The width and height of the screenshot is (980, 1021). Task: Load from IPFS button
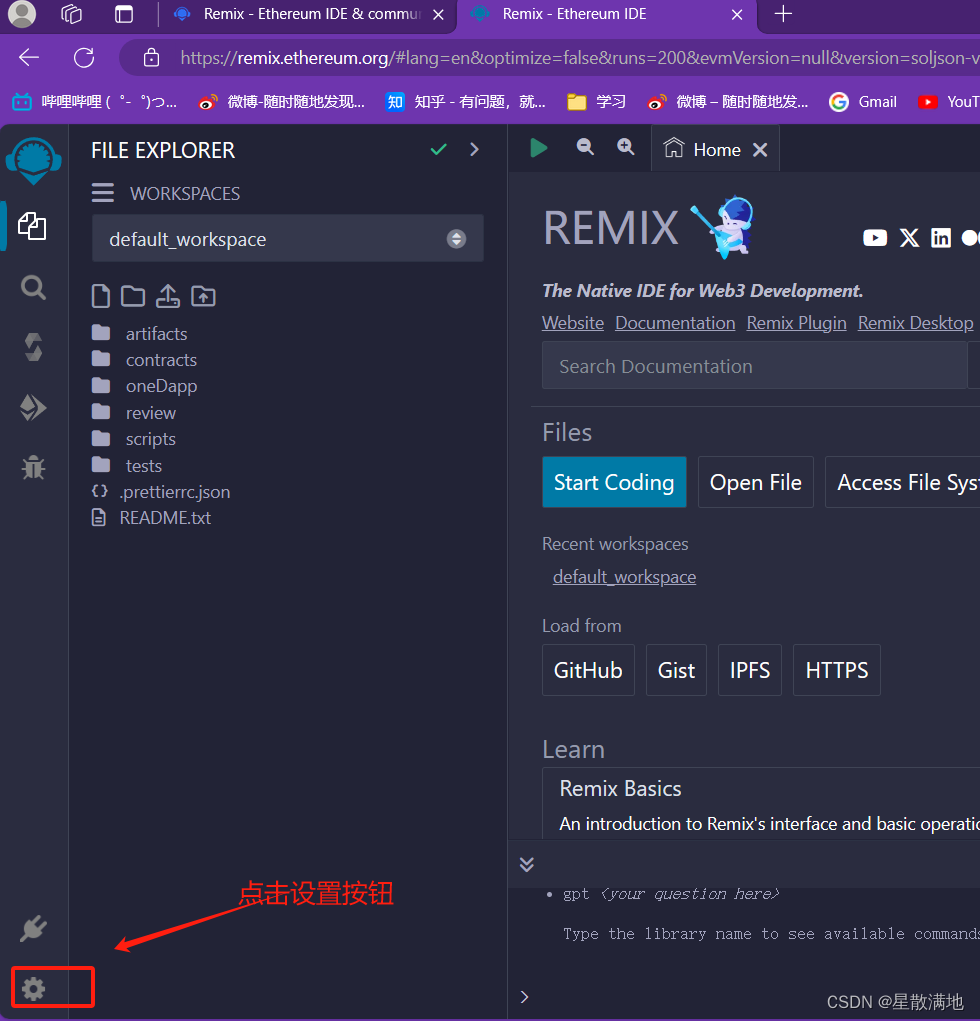pos(749,670)
